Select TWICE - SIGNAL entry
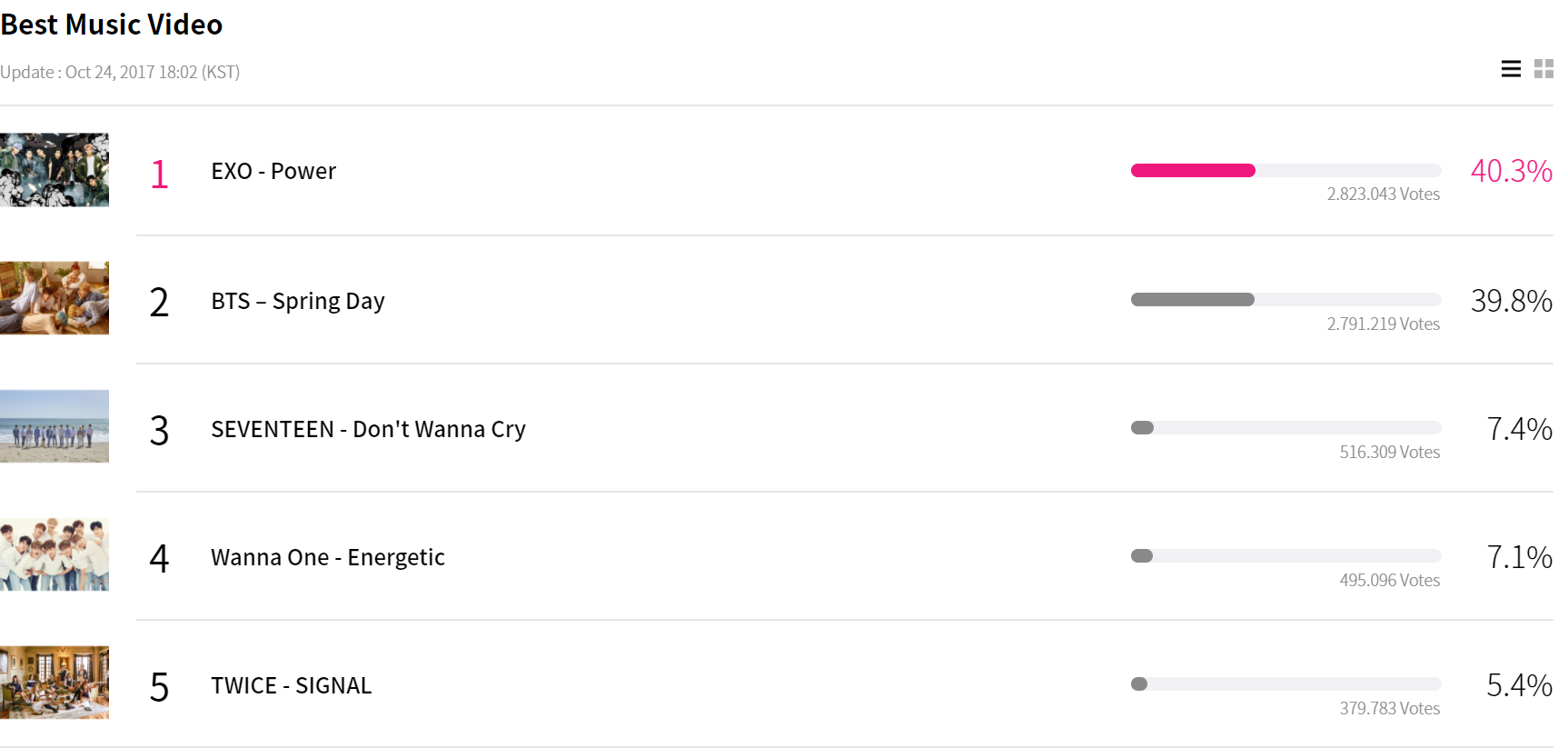Viewport: 1568px width, 748px height. pyautogui.click(x=291, y=685)
